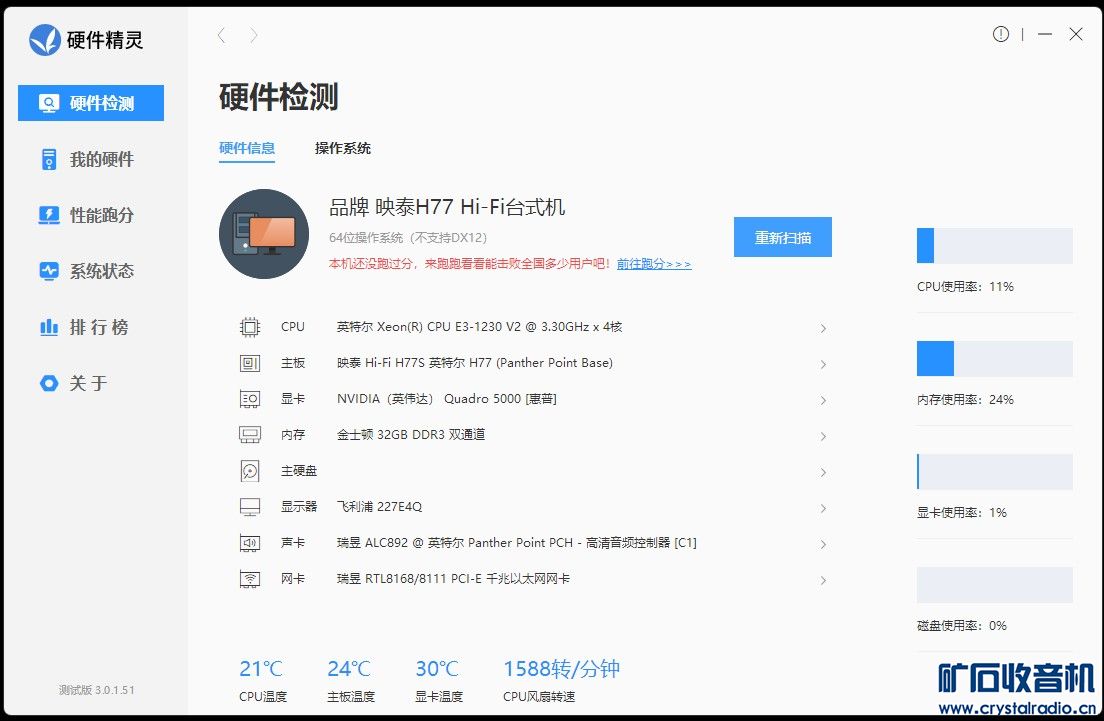Click the 主硬盘 disk icon
Viewport: 1104px width, 721px height.
[250, 471]
